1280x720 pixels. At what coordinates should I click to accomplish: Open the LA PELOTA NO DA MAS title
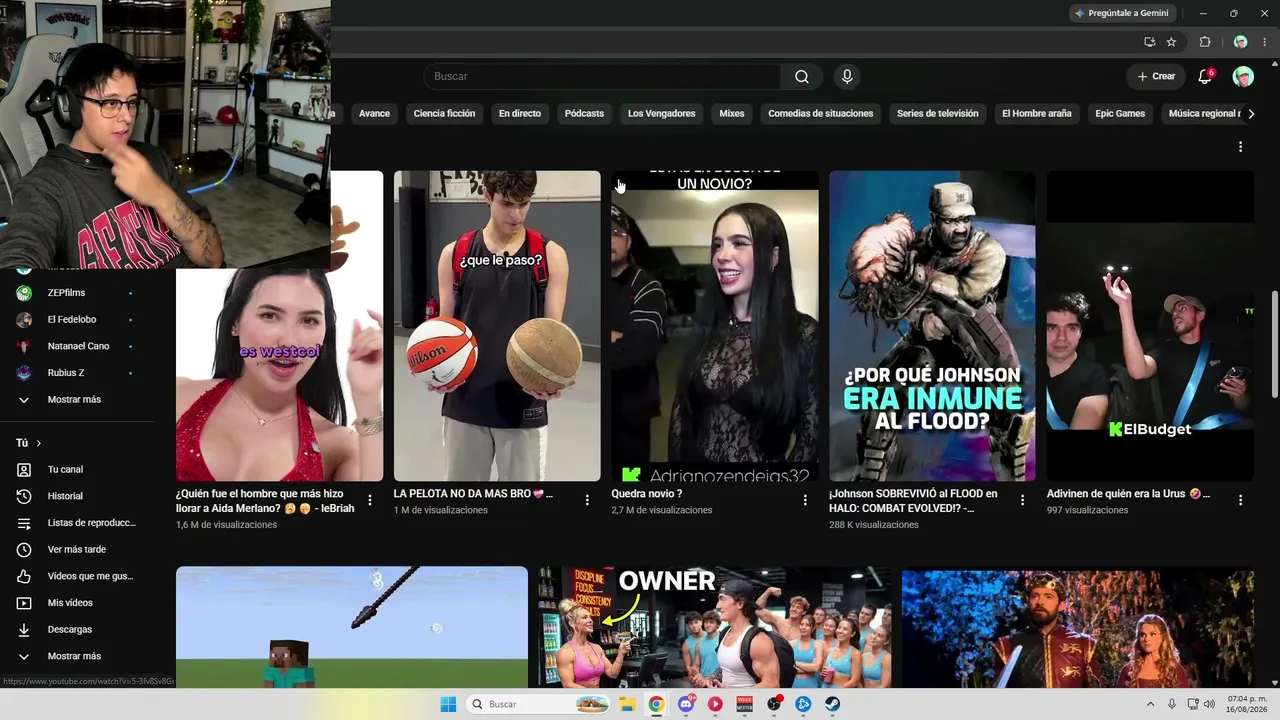473,494
